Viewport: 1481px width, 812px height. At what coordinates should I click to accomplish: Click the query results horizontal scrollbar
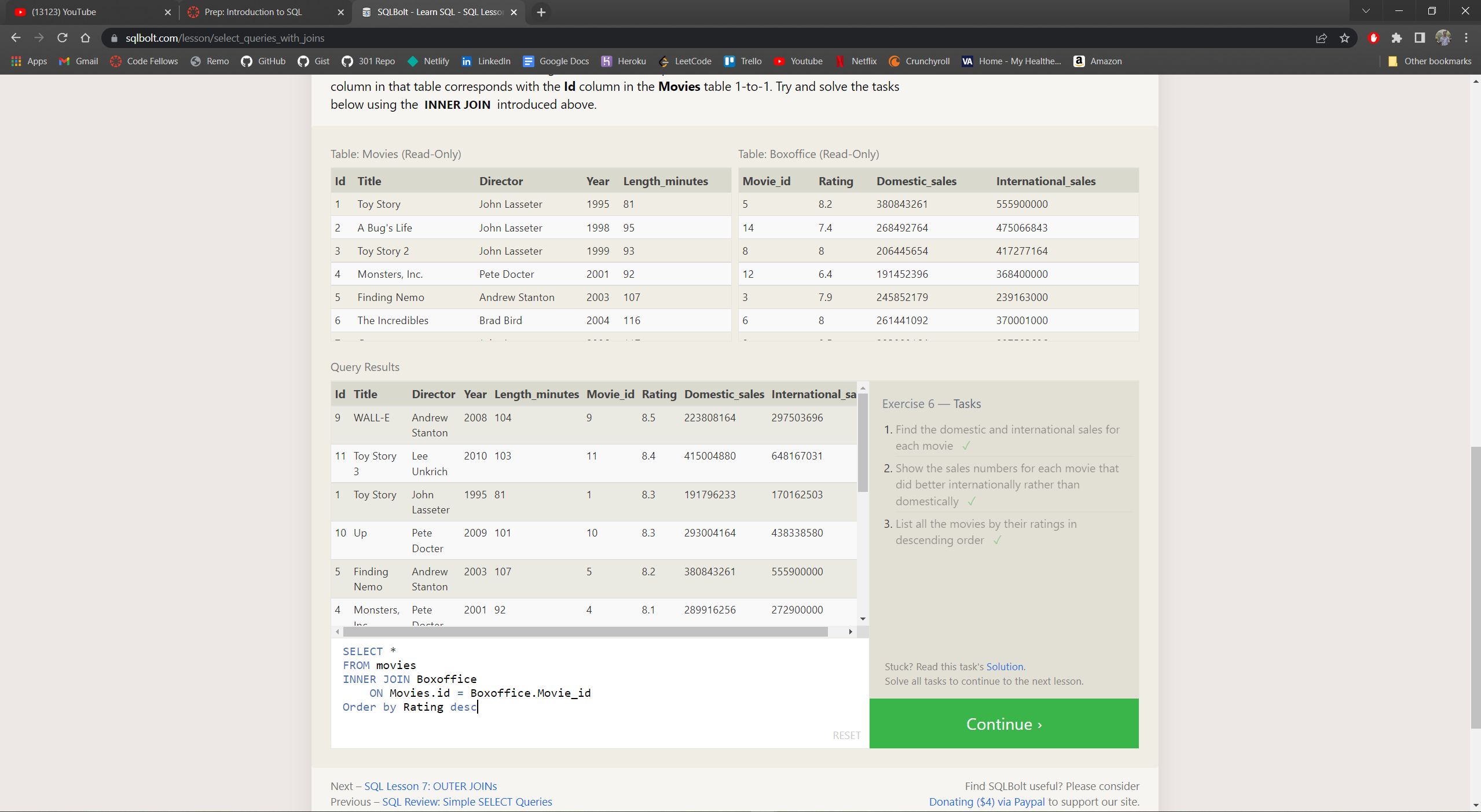(x=585, y=631)
